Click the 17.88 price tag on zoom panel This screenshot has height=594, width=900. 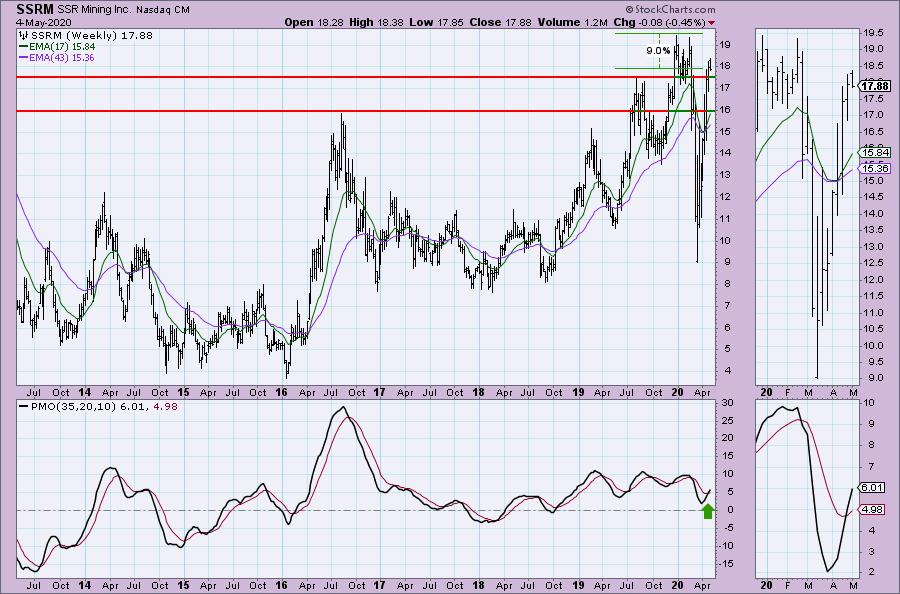pyautogui.click(x=875, y=86)
